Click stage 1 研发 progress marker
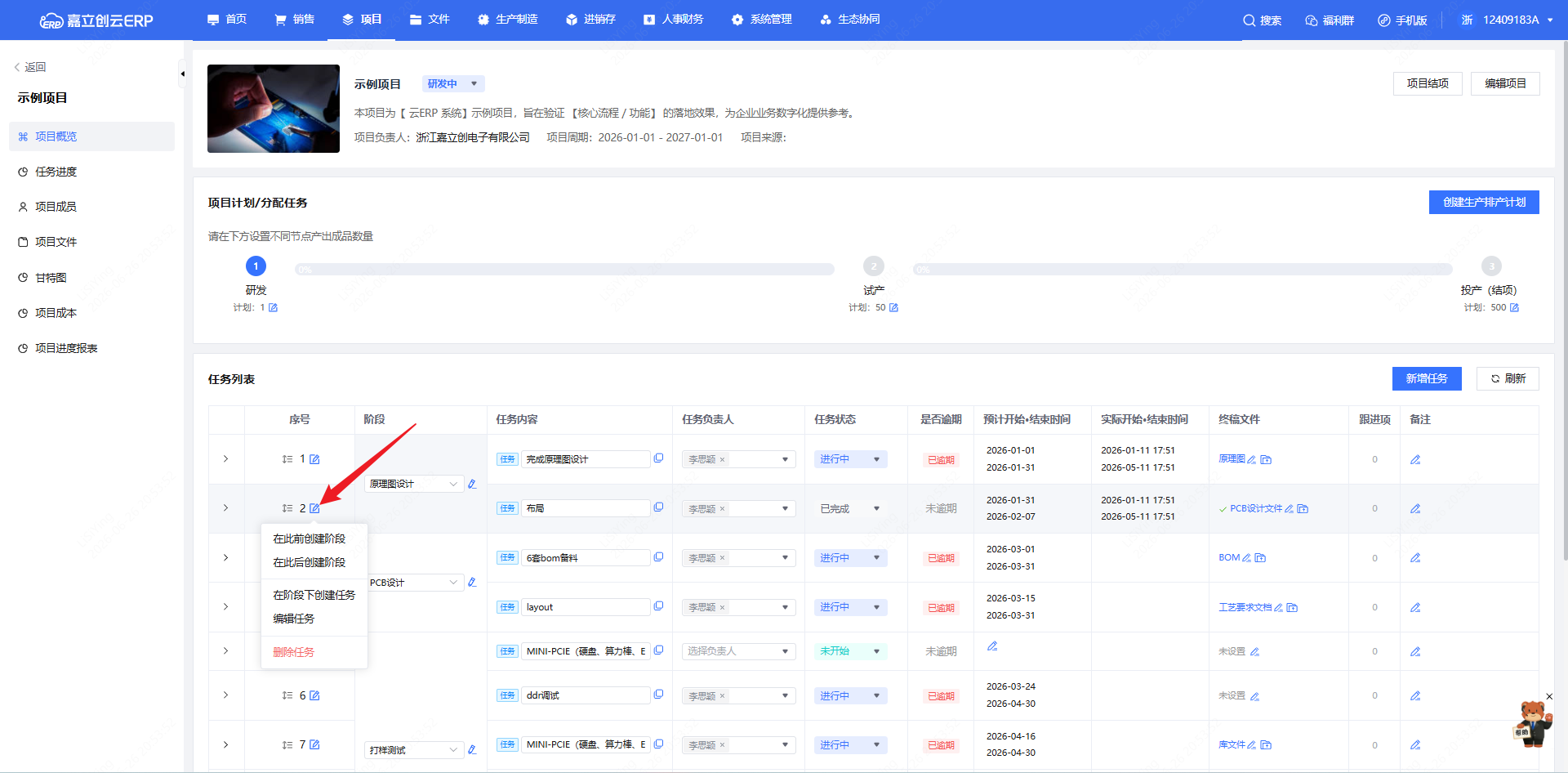The width and height of the screenshot is (1568, 773). click(256, 266)
